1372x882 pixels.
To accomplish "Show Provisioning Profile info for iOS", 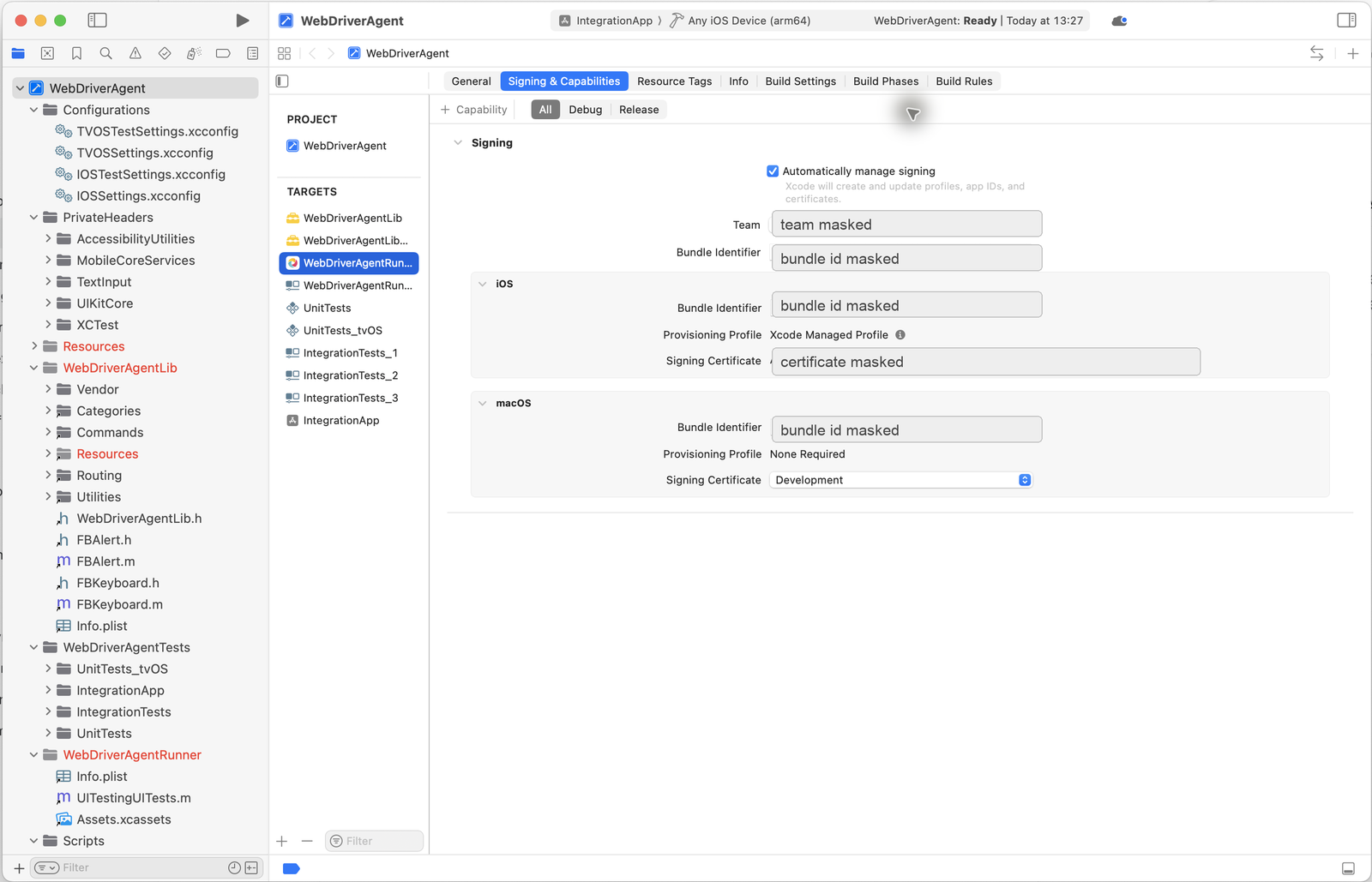I will pyautogui.click(x=900, y=335).
